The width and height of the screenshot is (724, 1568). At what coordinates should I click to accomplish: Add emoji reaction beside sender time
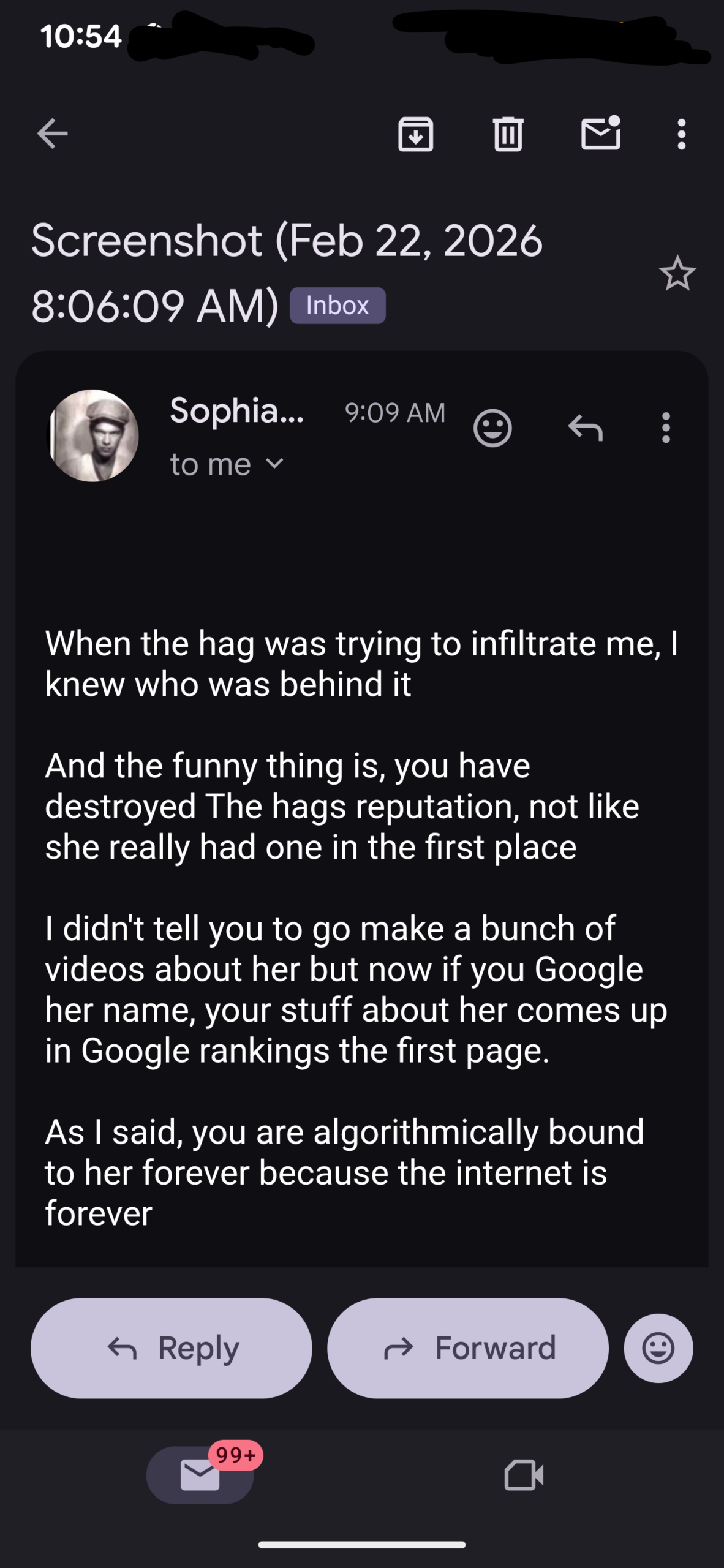(x=492, y=428)
